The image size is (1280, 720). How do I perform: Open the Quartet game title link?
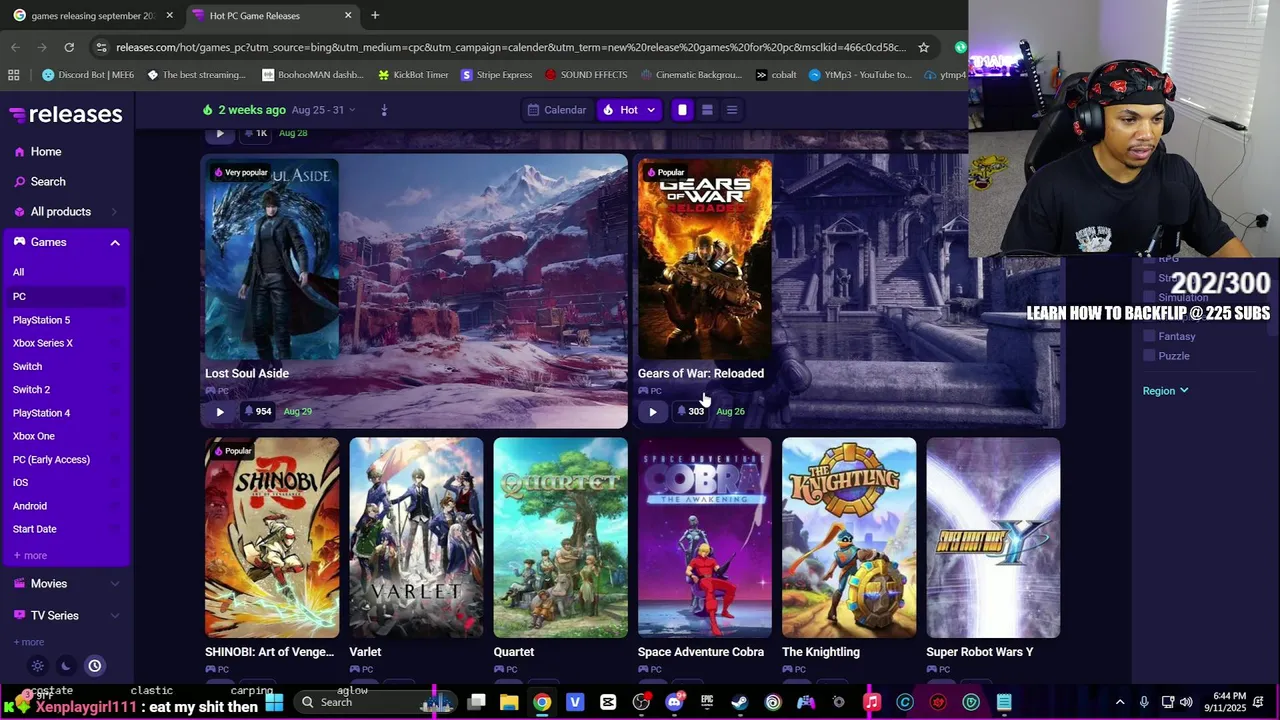tap(514, 652)
